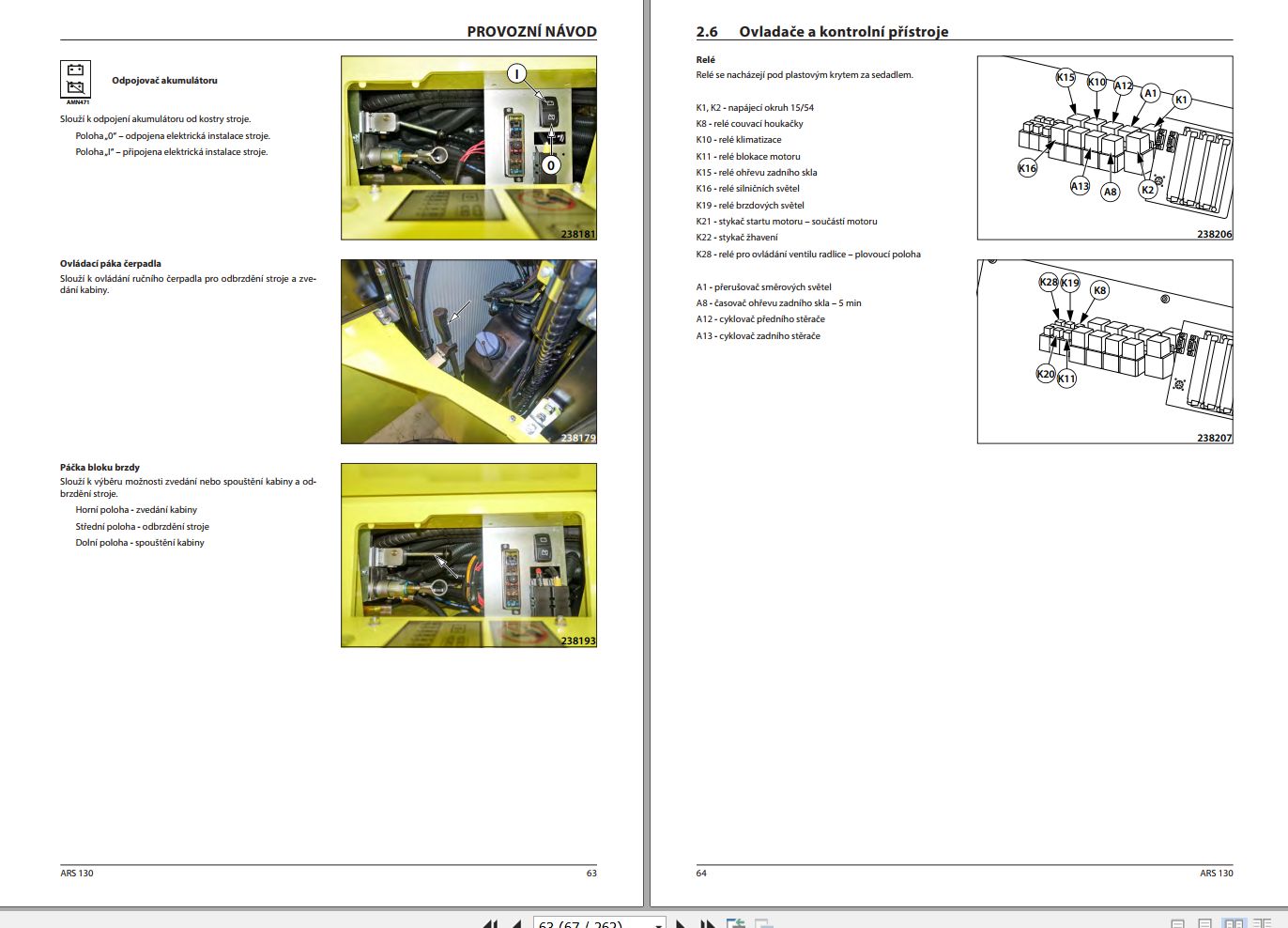Go back to the previous view
The width and height of the screenshot is (1288, 928).
(x=735, y=923)
